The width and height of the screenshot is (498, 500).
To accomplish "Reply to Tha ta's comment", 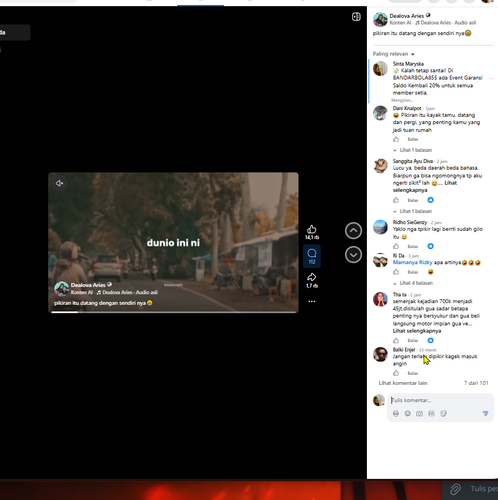I will (x=413, y=341).
